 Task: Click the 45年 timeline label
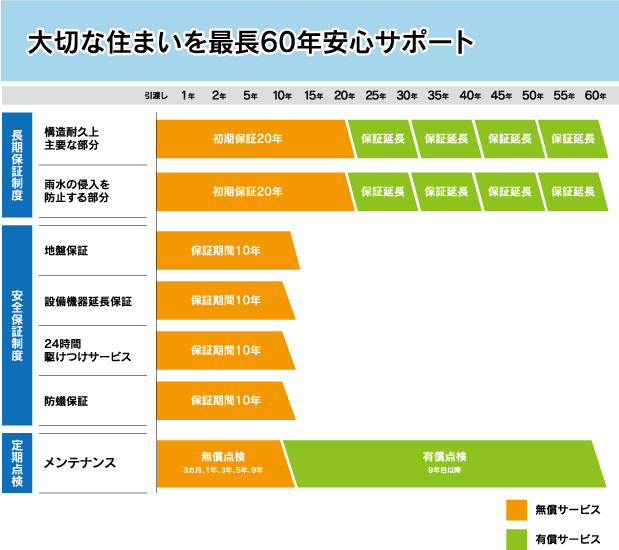(501, 96)
